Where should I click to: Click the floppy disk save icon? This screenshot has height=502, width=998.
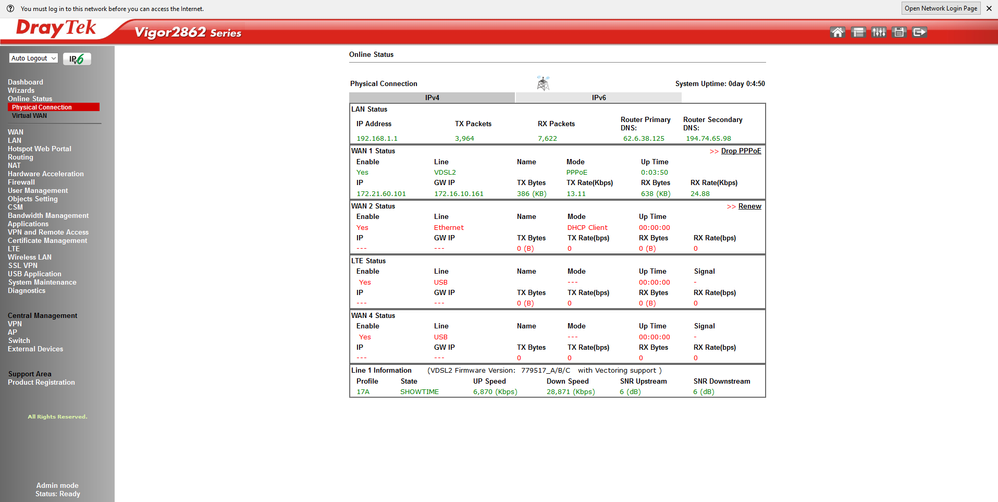pos(899,33)
